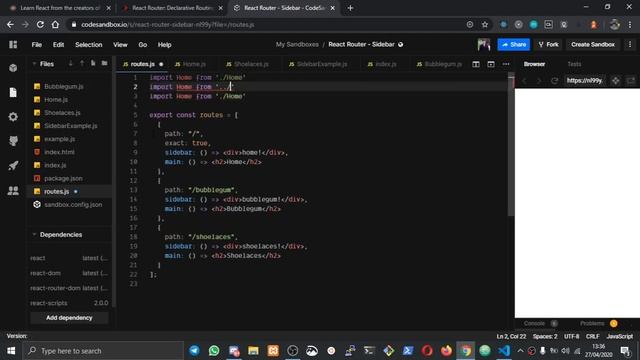Bookmark this page with the star icon

coord(485,25)
